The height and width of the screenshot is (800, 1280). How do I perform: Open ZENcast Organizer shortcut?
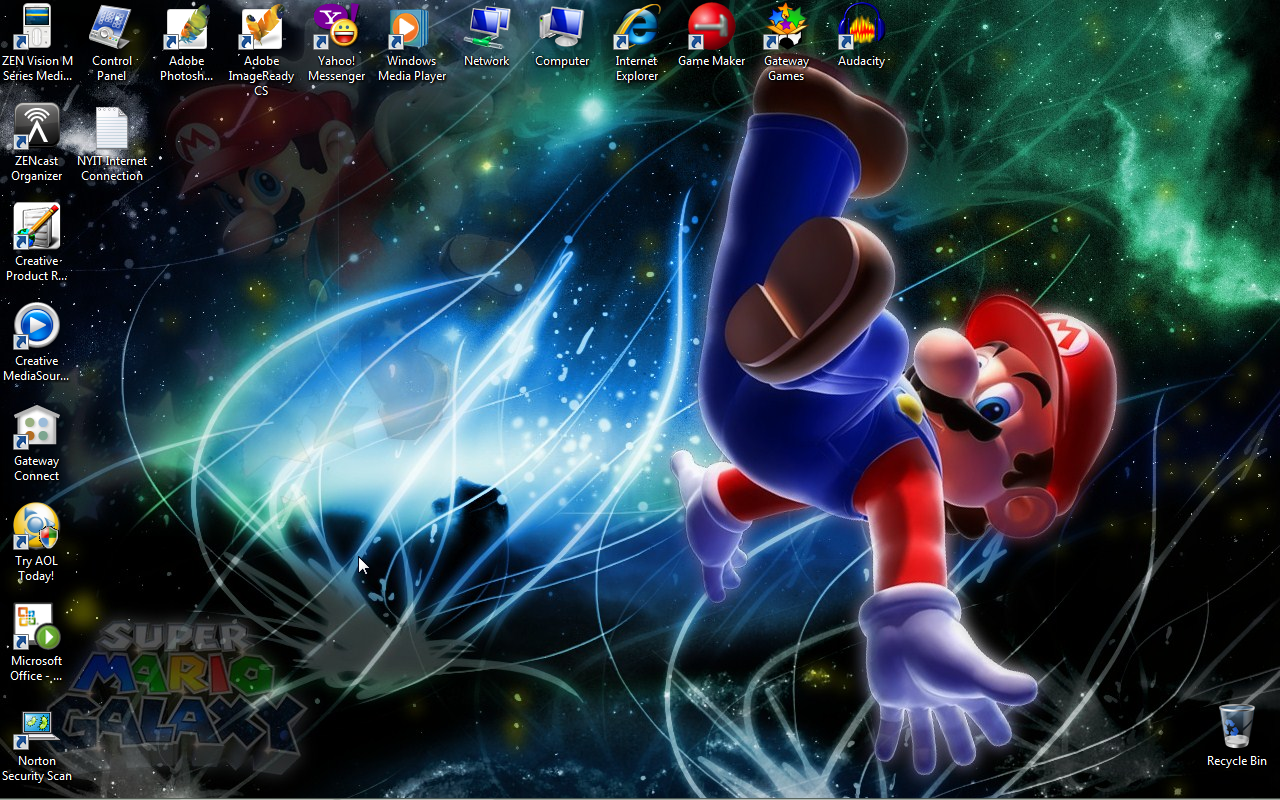pyautogui.click(x=37, y=128)
